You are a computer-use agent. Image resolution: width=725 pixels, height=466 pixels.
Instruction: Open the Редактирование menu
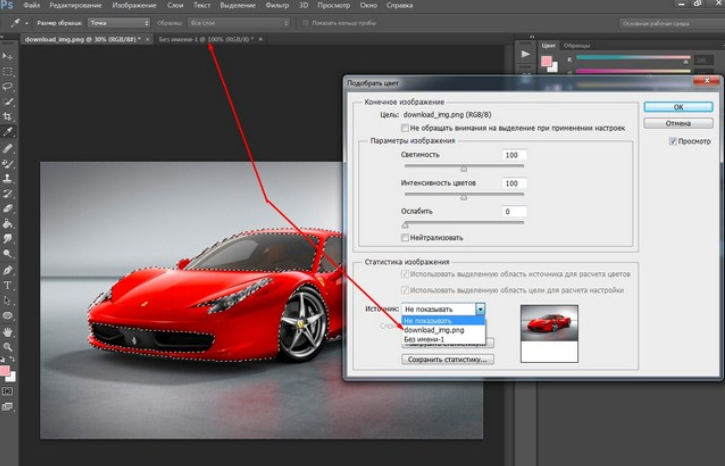click(75, 6)
